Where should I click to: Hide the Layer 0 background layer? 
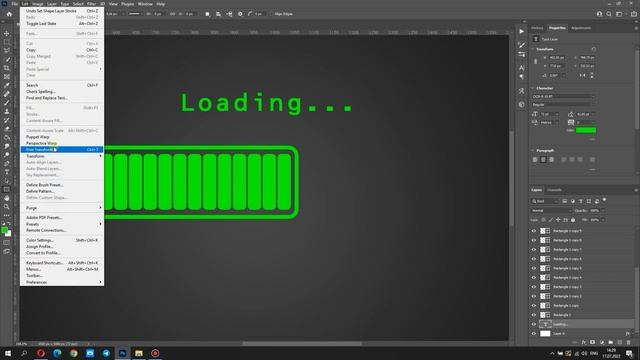click(533, 333)
